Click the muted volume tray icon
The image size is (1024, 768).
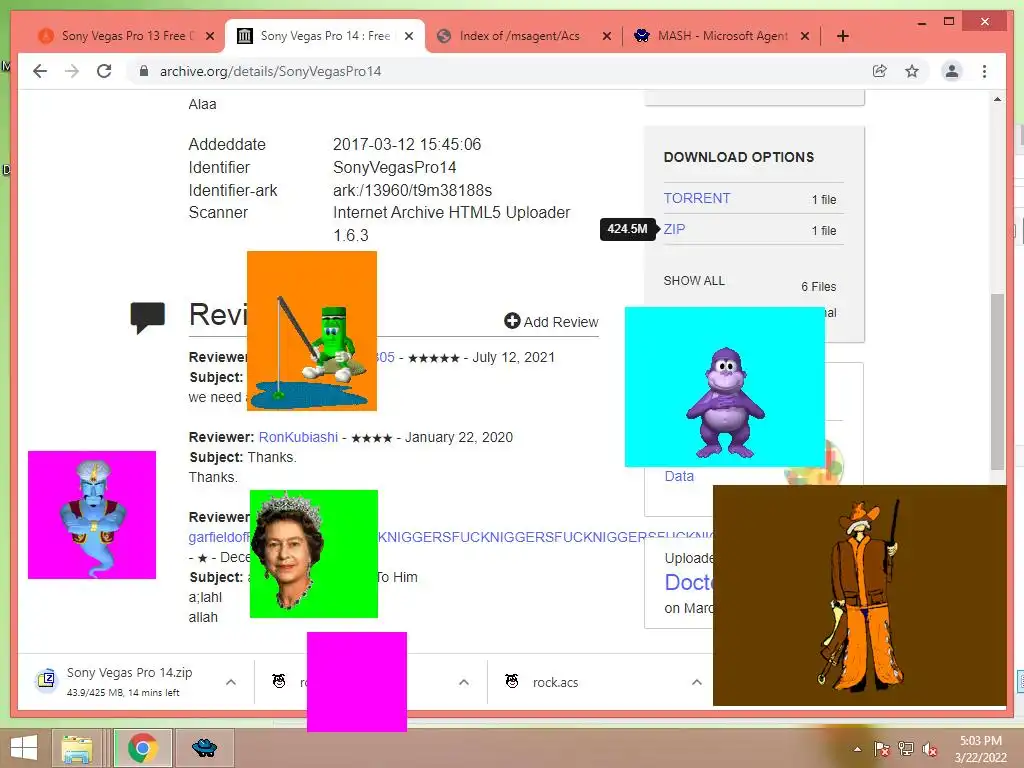click(930, 749)
